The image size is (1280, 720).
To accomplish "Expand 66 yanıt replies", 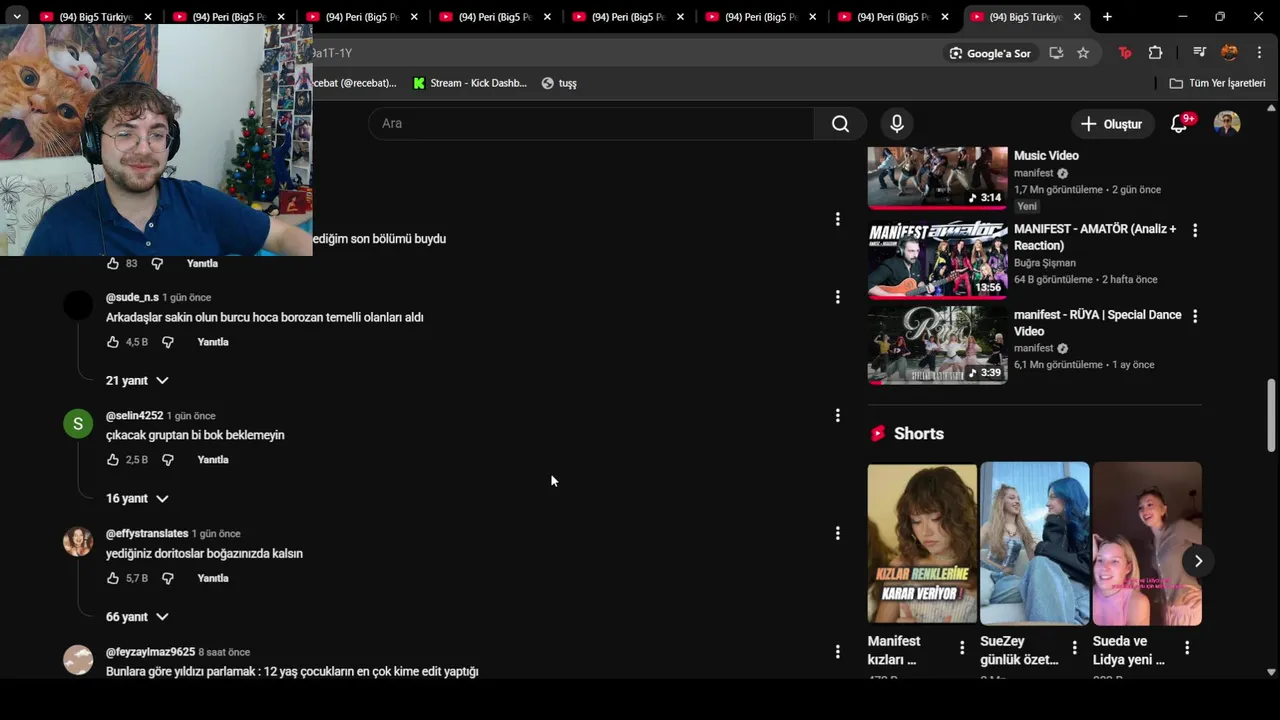I will (137, 617).
